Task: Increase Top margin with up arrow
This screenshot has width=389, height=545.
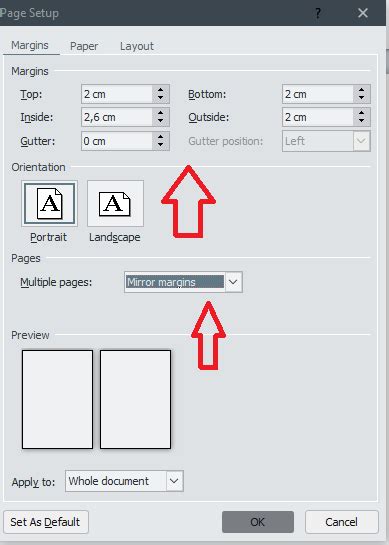Action: coord(160,90)
